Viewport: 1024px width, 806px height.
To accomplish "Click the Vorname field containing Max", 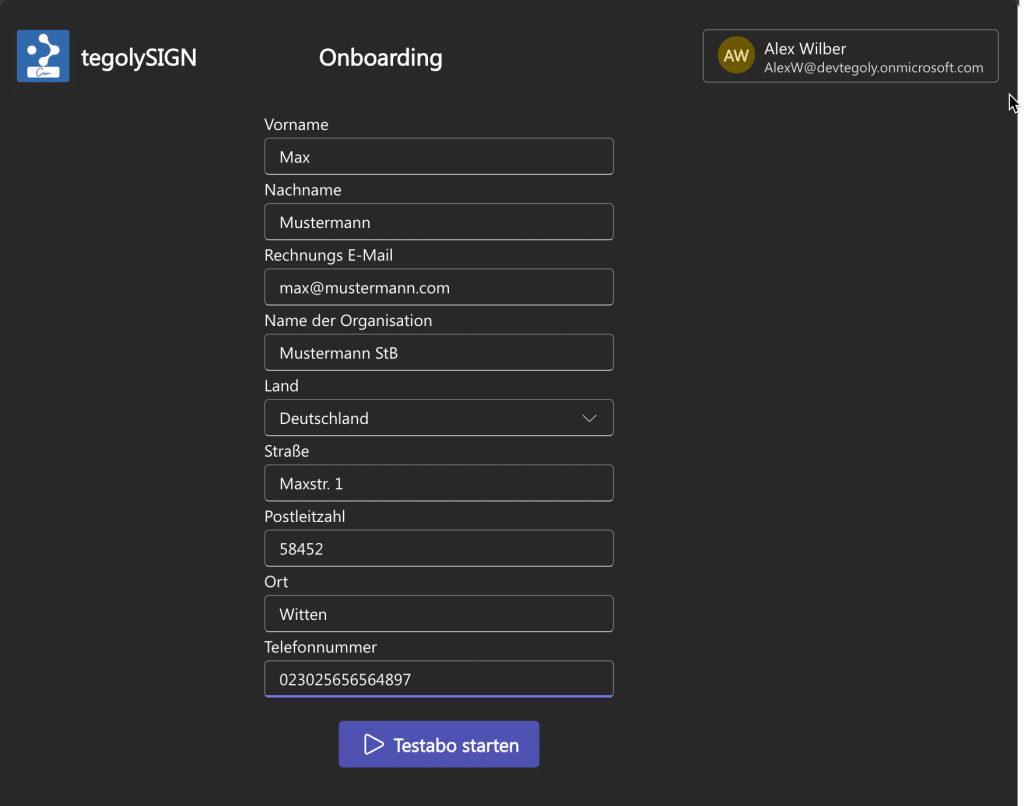I will point(438,157).
